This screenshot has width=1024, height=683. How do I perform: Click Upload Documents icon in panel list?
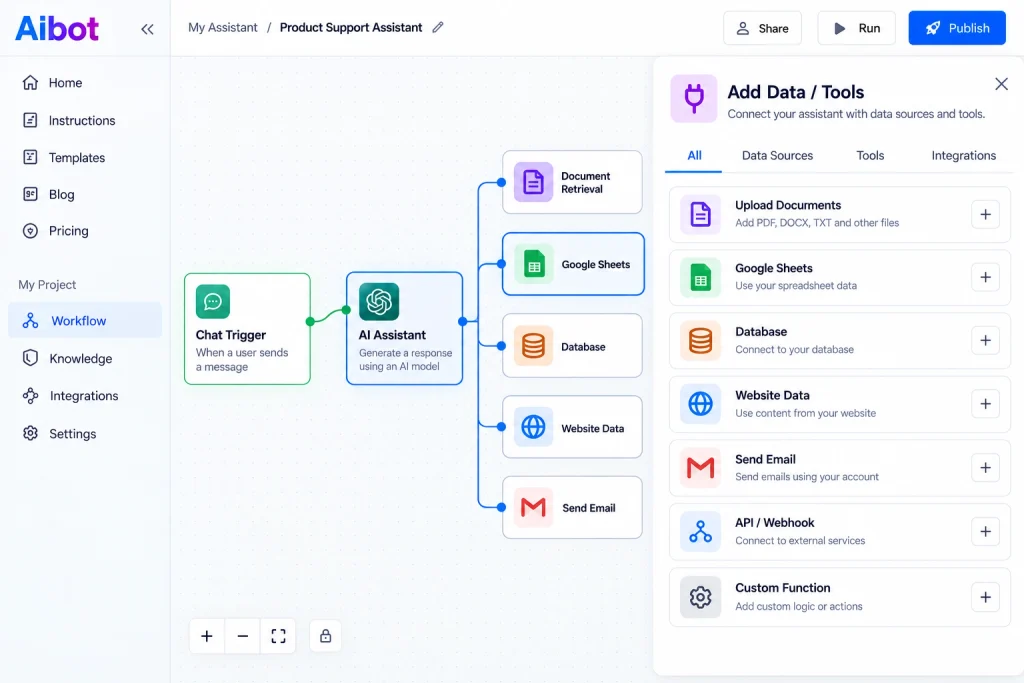click(x=700, y=214)
